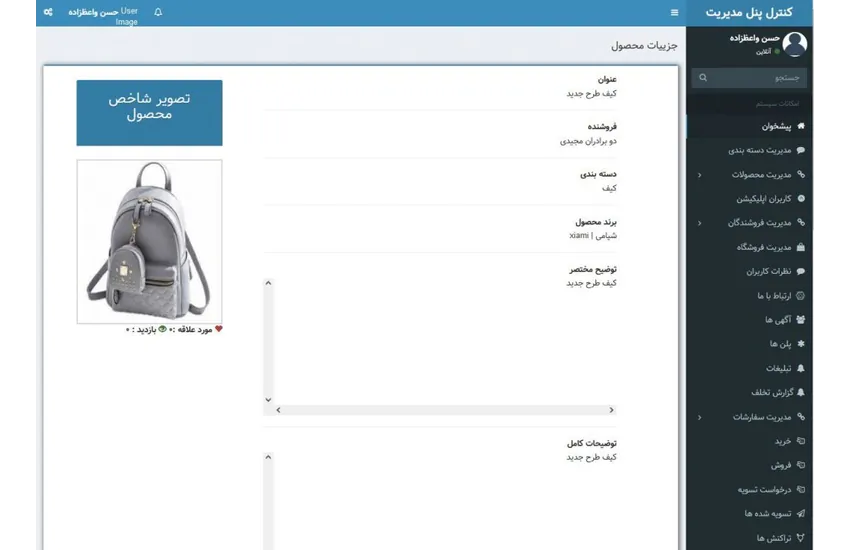Click up arrow of توضیح مختصر scrollbar

(268, 283)
